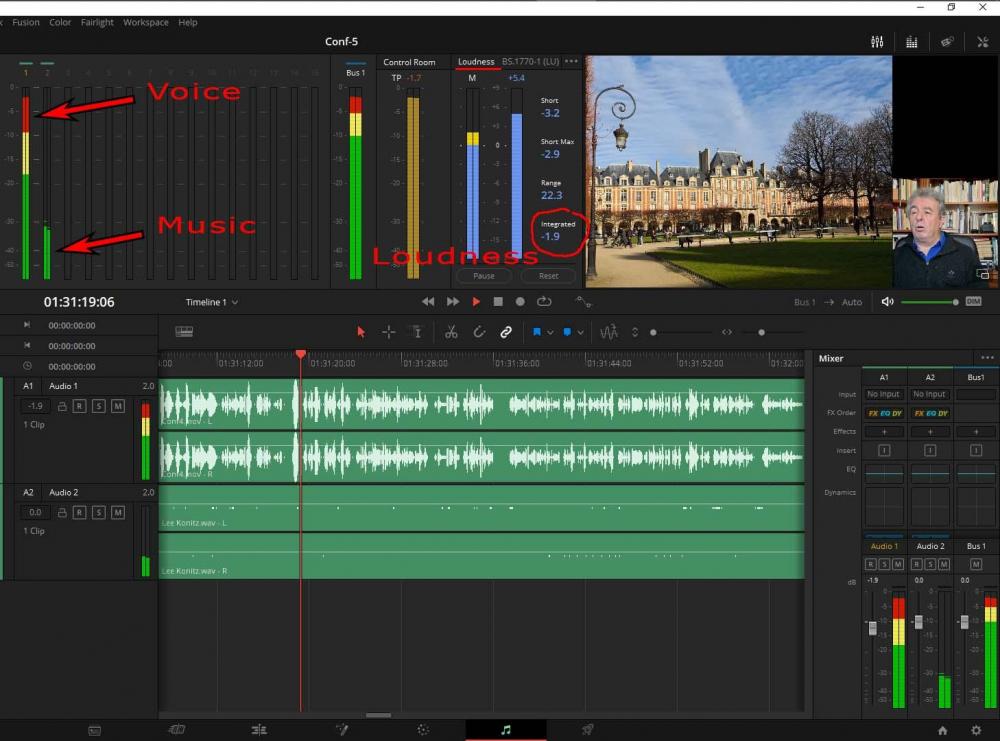Open the Mixer panel icon in top bar
Screen dimensions: 1000x741
pyautogui.click(x=877, y=42)
